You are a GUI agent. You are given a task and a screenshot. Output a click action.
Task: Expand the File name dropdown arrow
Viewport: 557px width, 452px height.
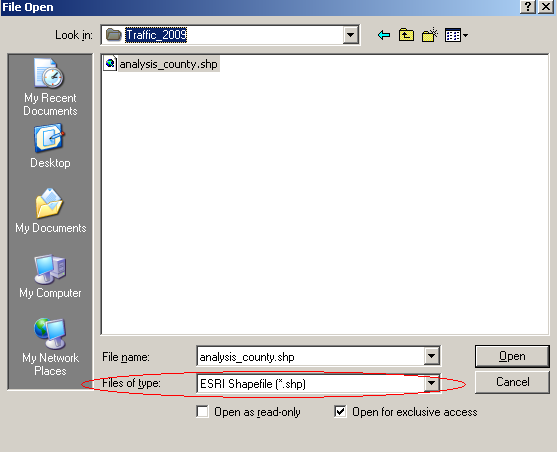pyautogui.click(x=432, y=356)
